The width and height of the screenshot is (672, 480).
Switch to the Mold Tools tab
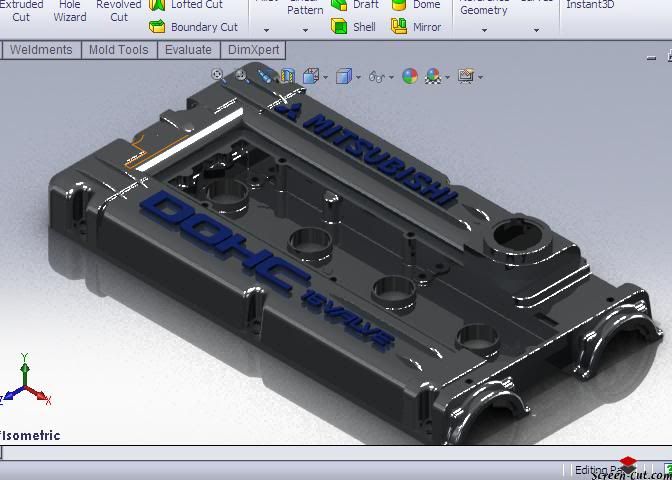pos(119,50)
